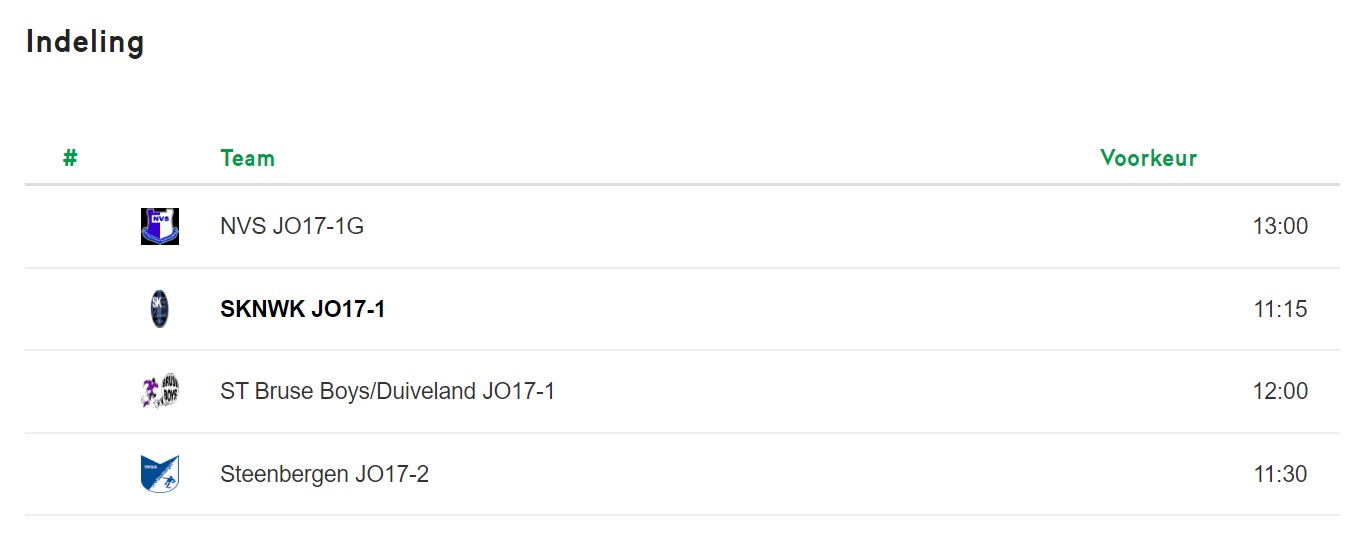Click the empty rank cell in NVS row
1366x536 pixels.
(x=70, y=226)
